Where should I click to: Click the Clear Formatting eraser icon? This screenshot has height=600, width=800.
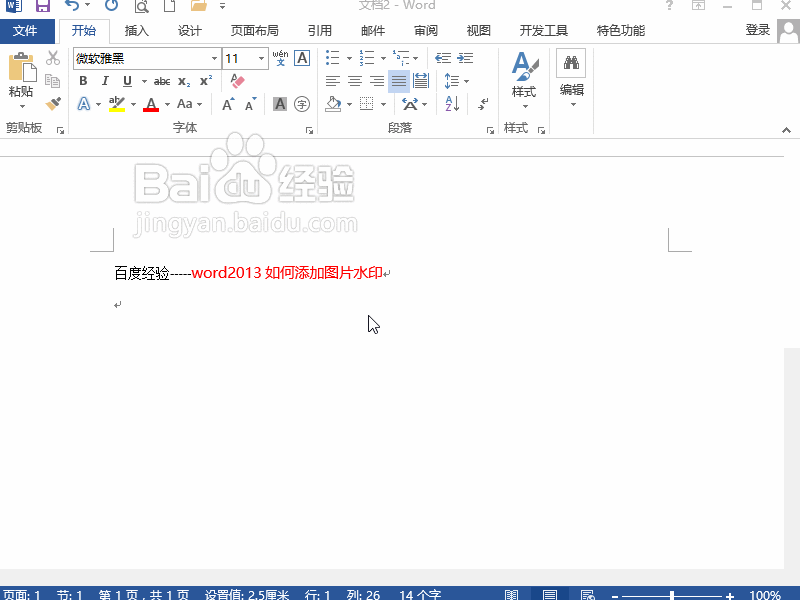click(x=237, y=81)
